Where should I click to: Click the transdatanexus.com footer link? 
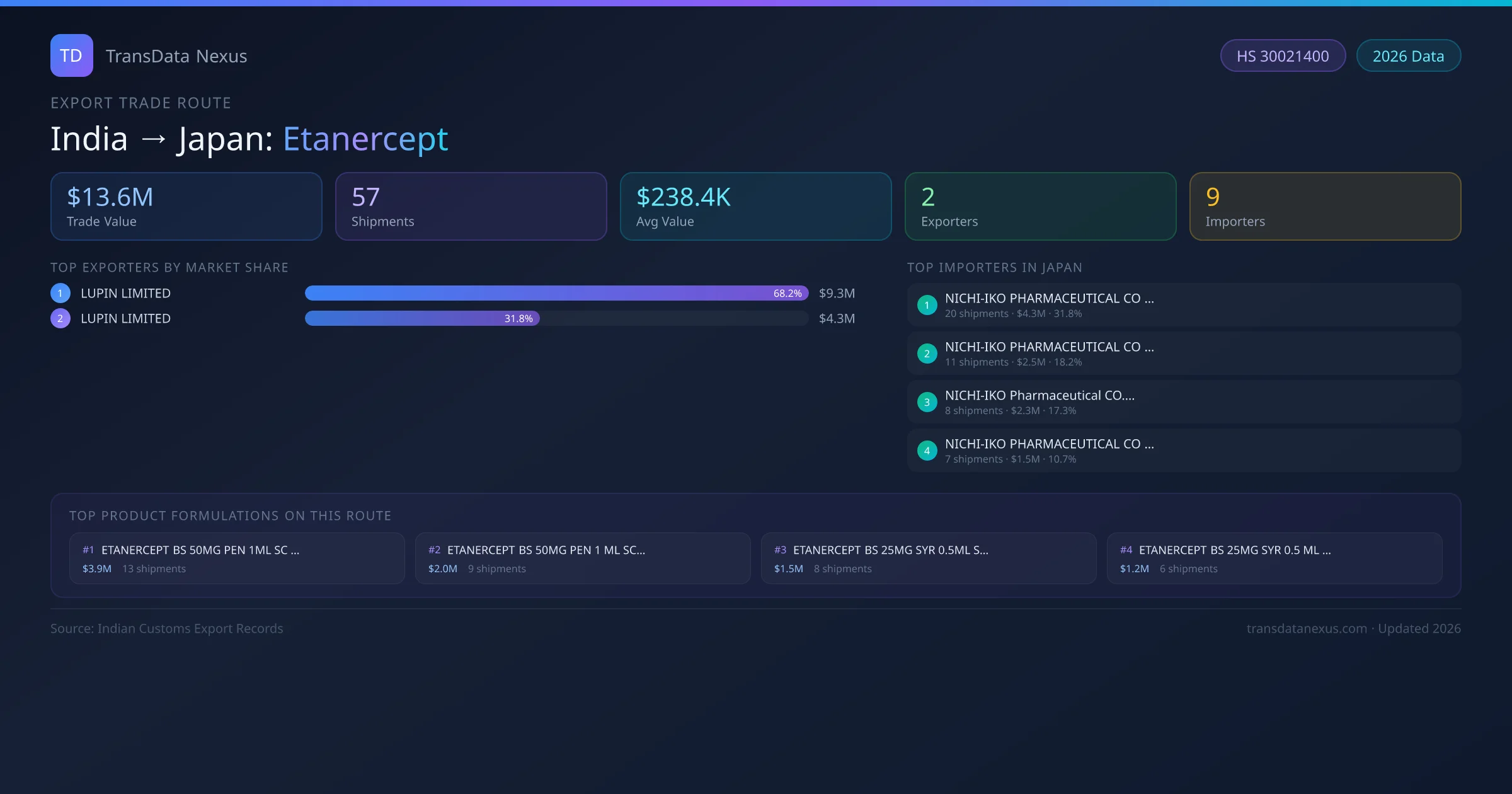[x=1307, y=628]
